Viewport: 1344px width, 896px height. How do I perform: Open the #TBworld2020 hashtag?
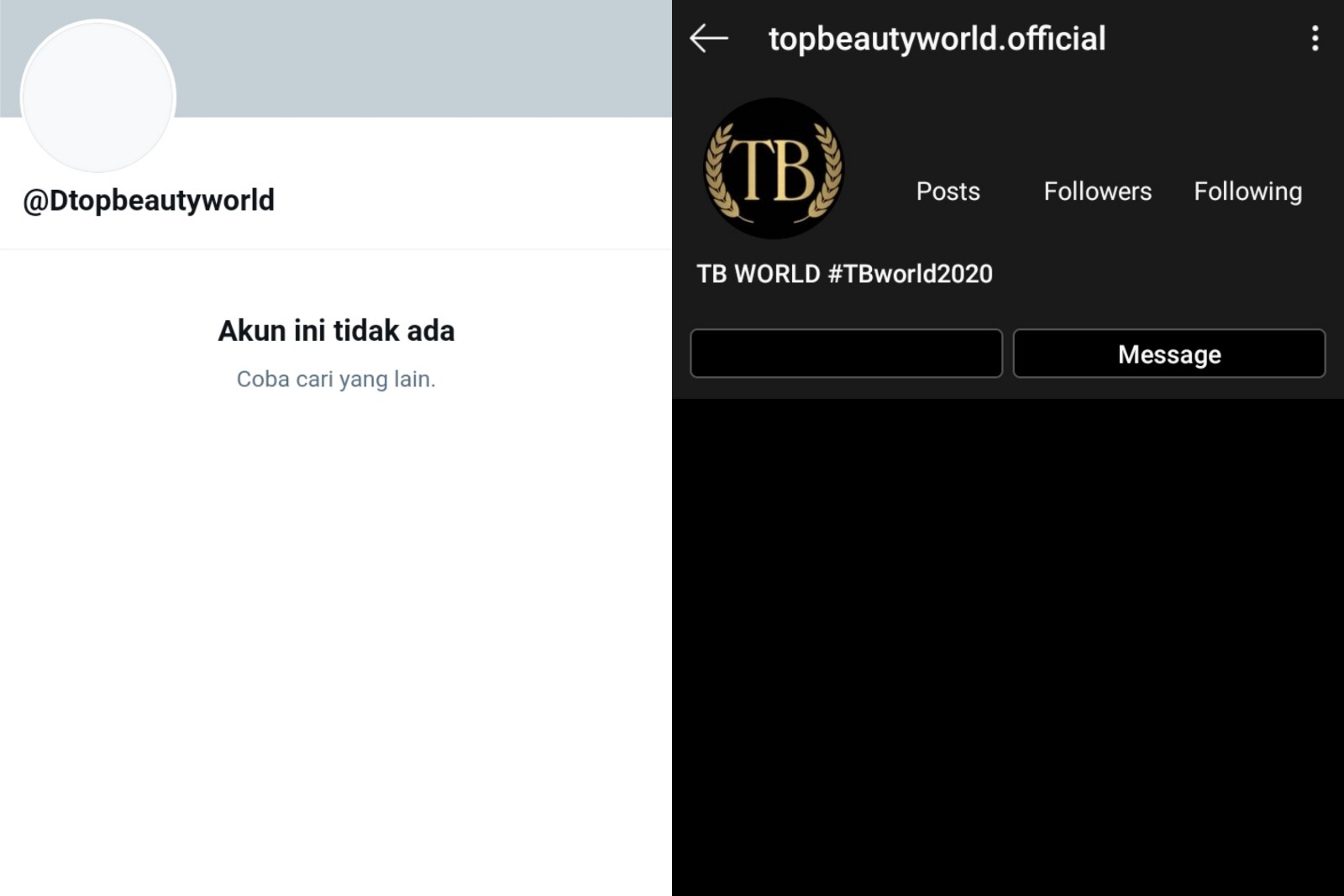pos(910,274)
